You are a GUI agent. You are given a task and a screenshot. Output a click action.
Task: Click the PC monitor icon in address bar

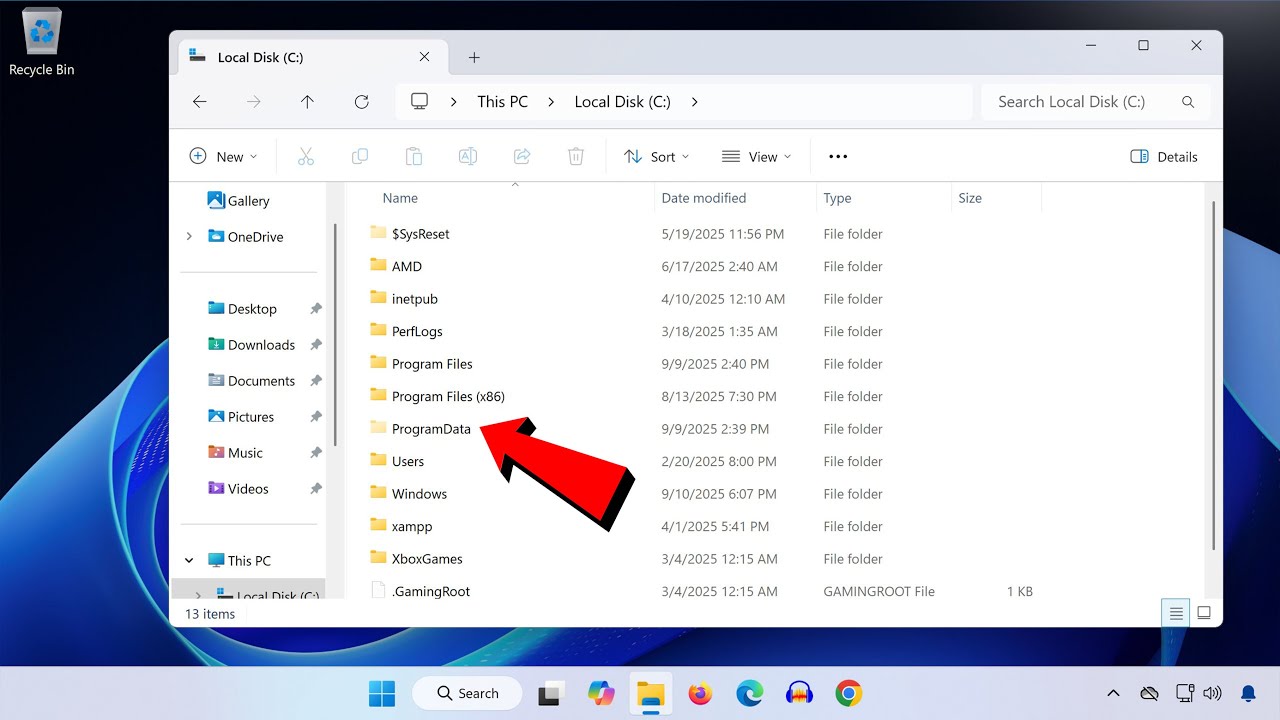[420, 102]
